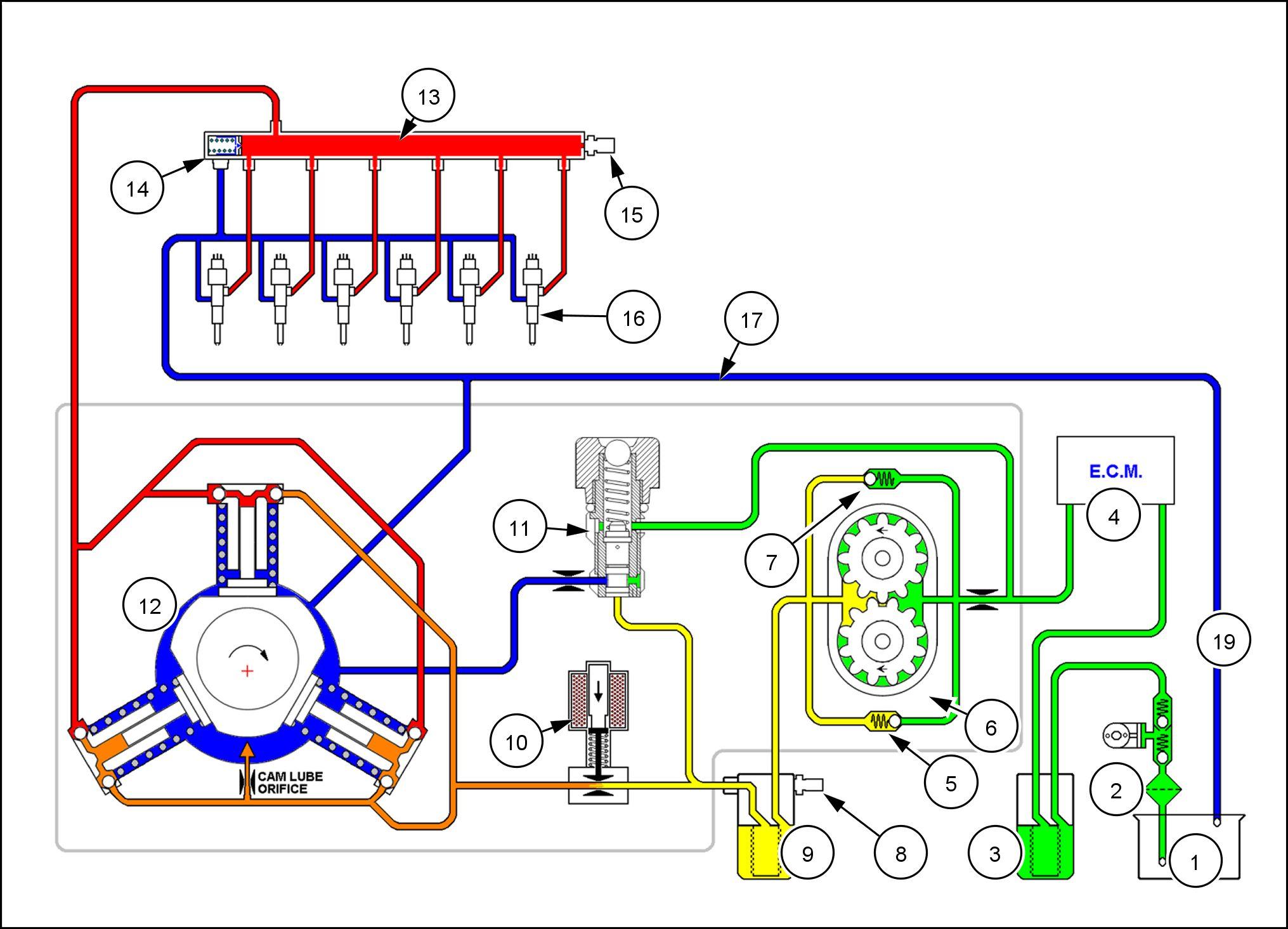Image resolution: width=1288 pixels, height=929 pixels.
Task: Click callout circle number 11
Action: pos(519,528)
